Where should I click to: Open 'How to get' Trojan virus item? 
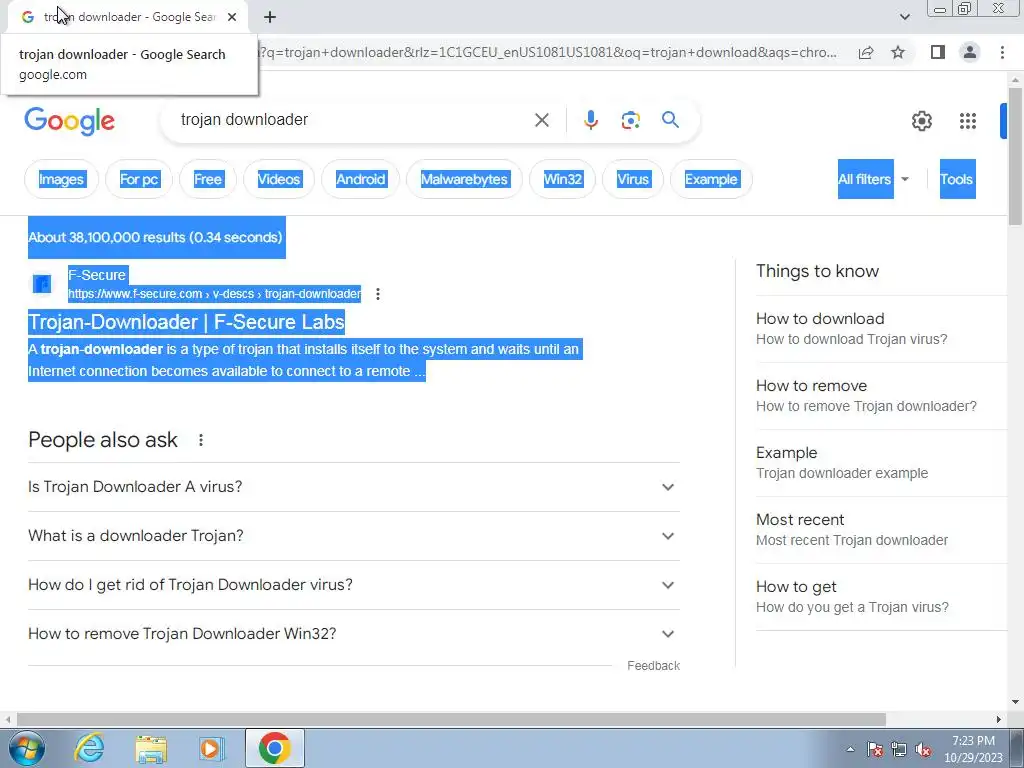[881, 597]
